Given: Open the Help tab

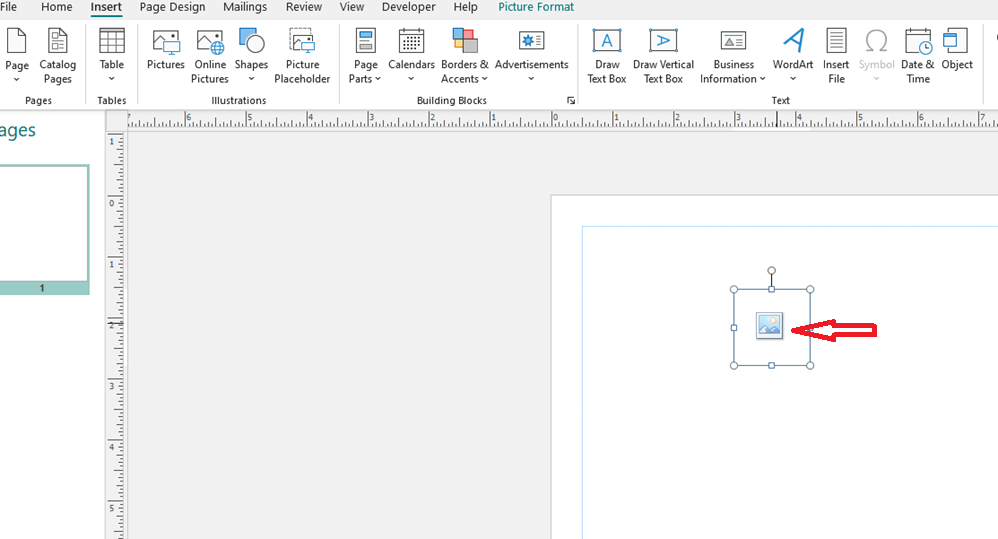Looking at the screenshot, I should [x=465, y=7].
